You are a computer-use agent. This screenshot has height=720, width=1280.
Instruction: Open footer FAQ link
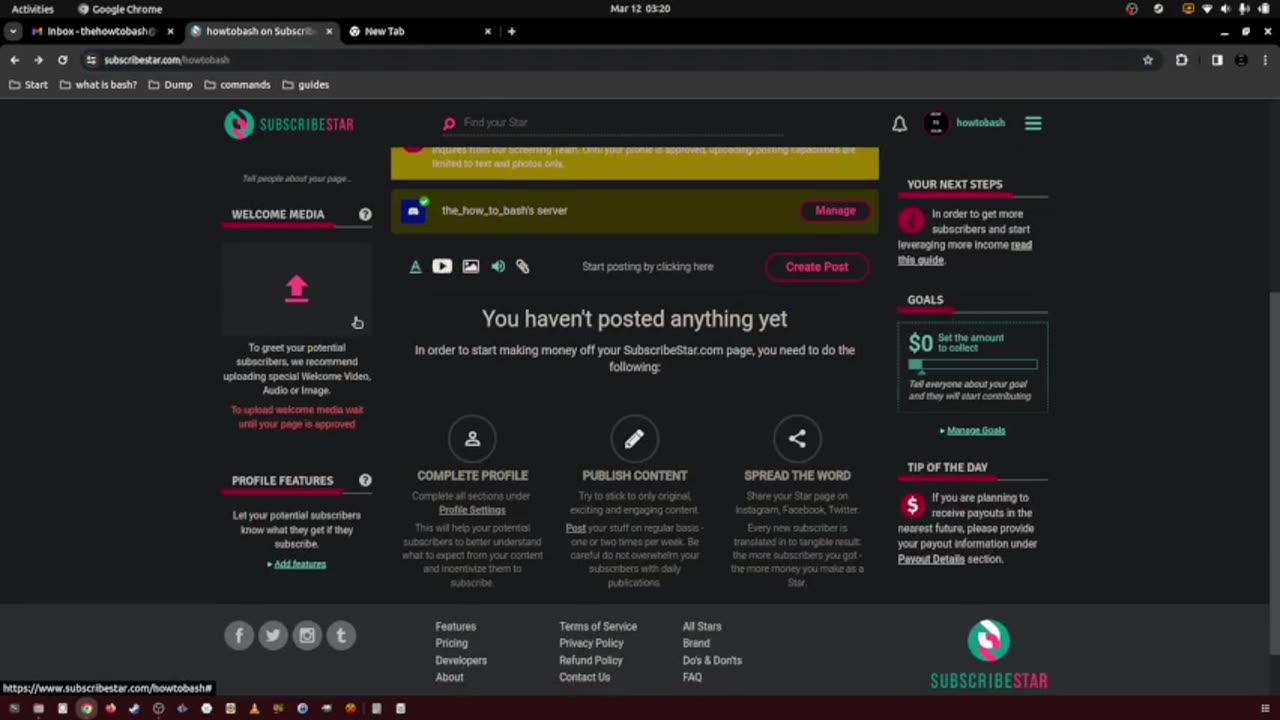(x=692, y=677)
